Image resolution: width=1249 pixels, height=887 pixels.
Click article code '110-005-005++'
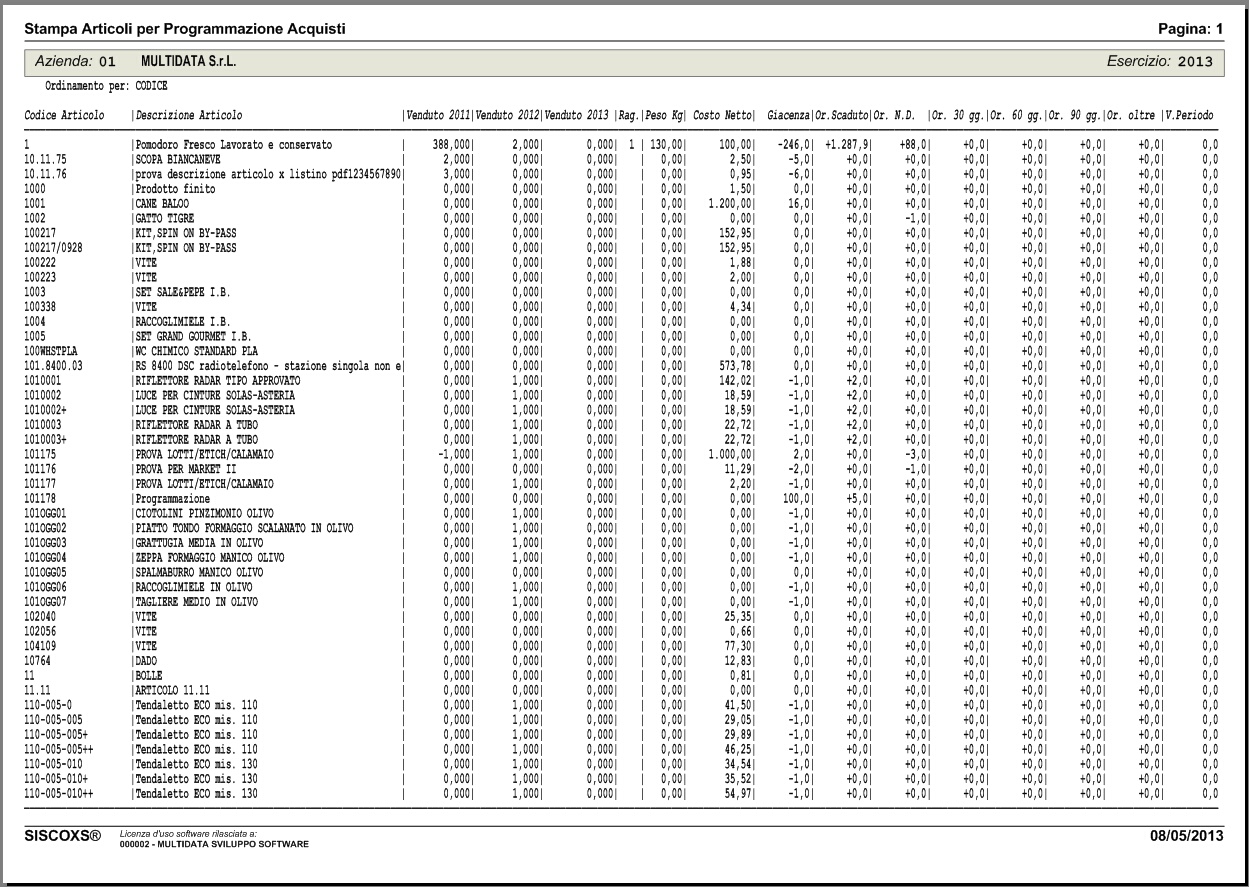(59, 748)
